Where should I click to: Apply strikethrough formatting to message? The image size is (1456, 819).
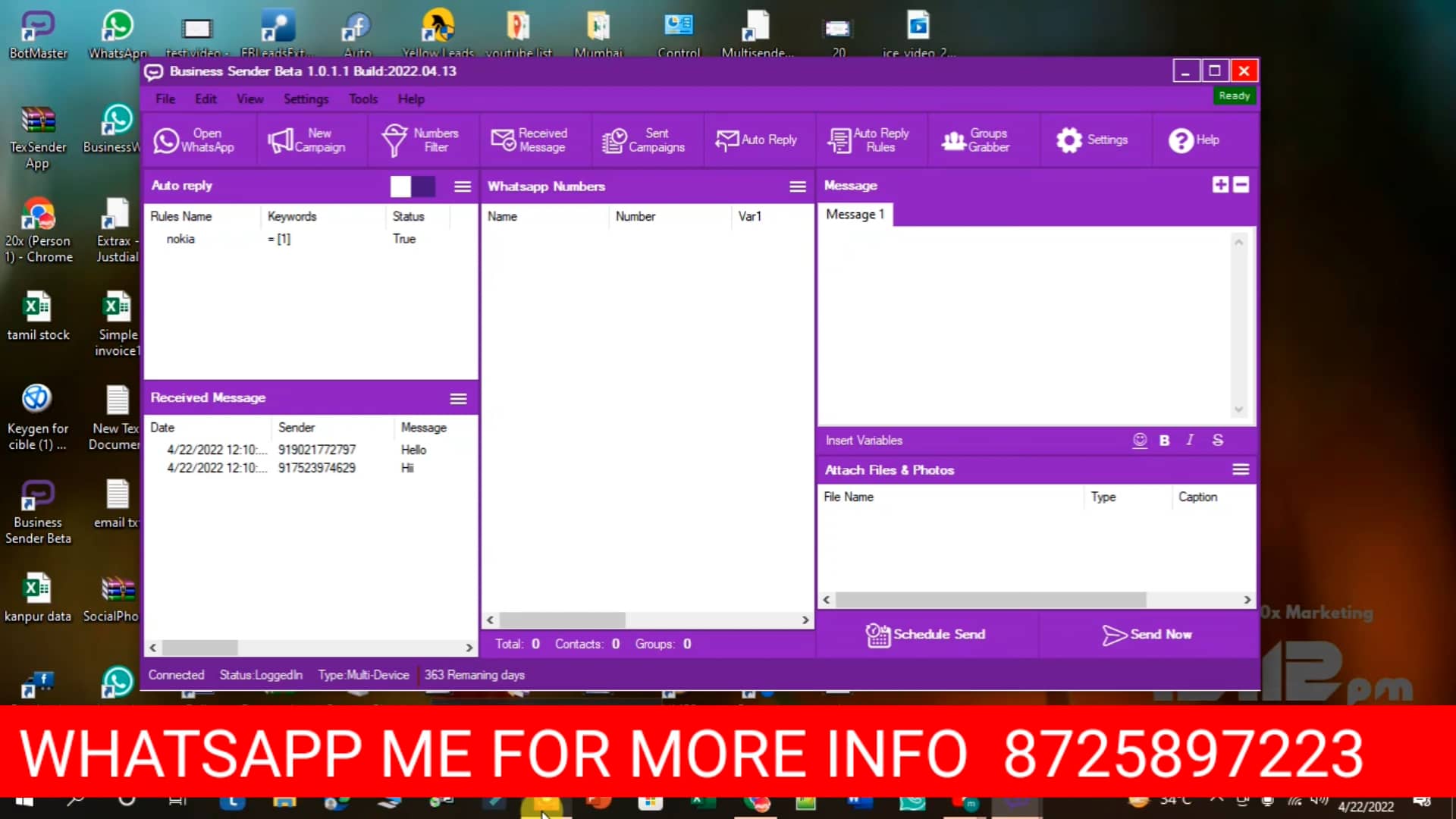point(1217,440)
